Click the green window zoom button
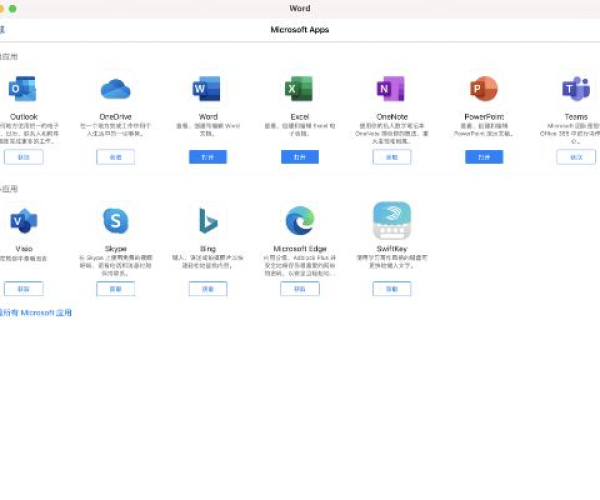Image resolution: width=600 pixels, height=500 pixels. click(13, 8)
